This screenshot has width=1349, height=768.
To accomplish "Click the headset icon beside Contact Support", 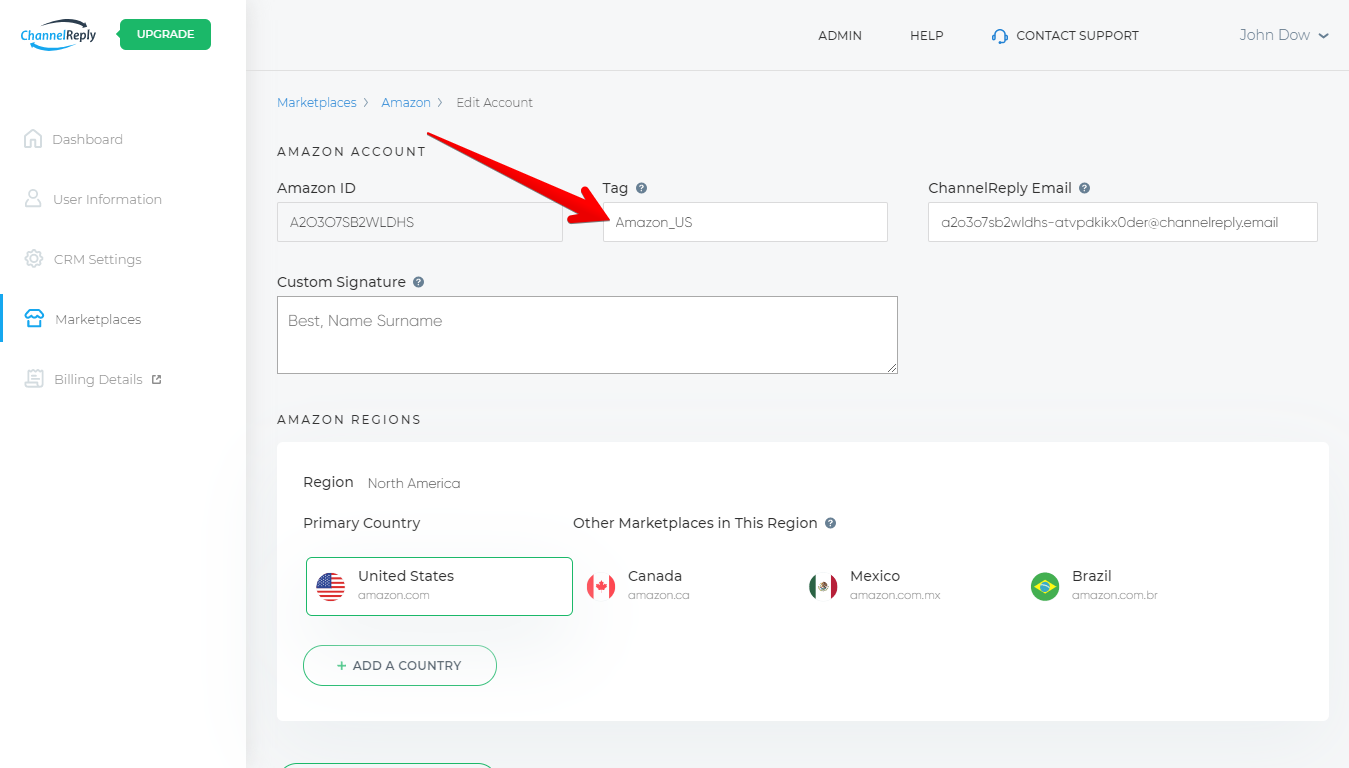I will 1000,36.
